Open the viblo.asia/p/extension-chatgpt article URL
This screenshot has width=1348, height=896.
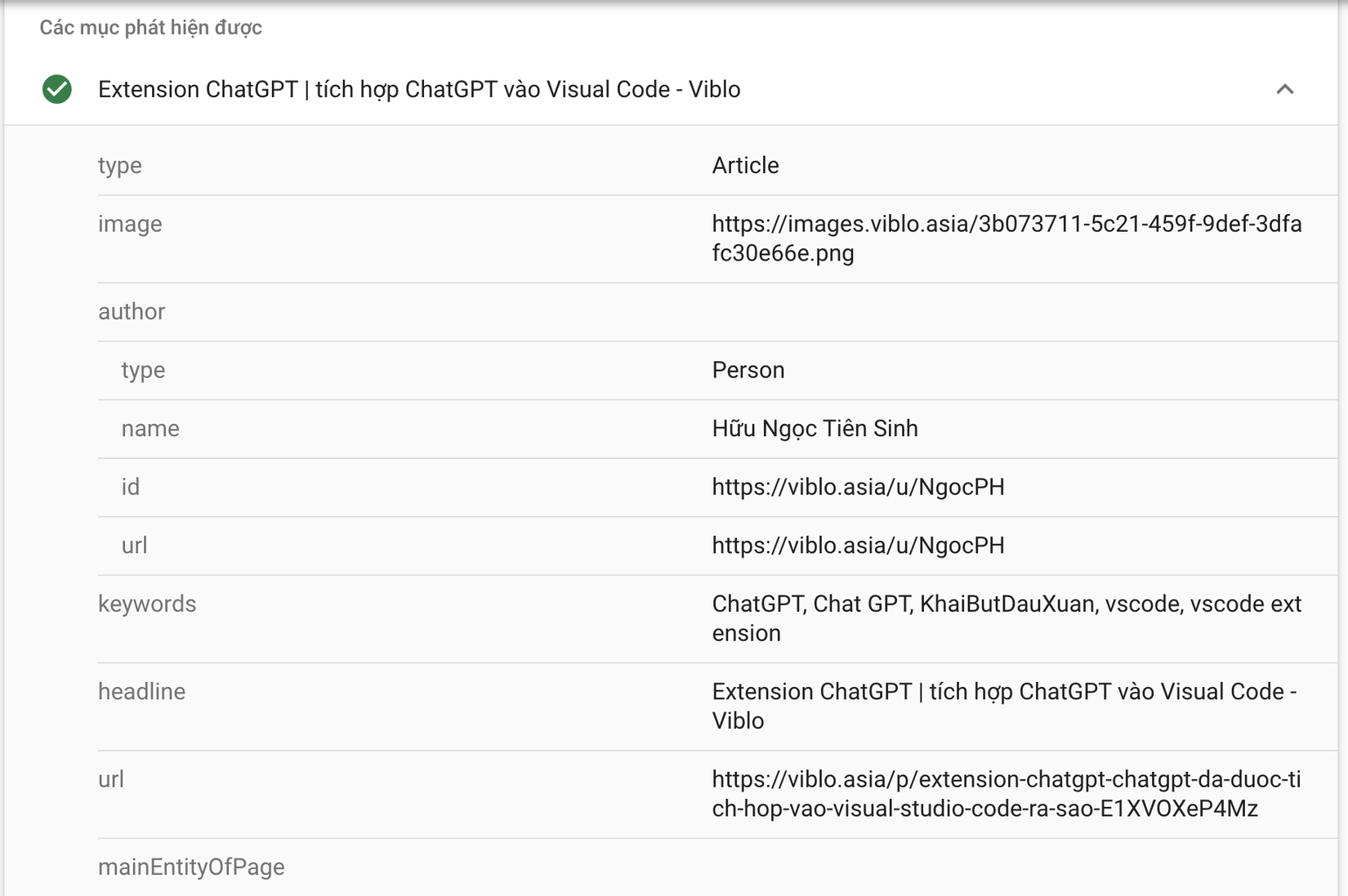pyautogui.click(x=1006, y=794)
